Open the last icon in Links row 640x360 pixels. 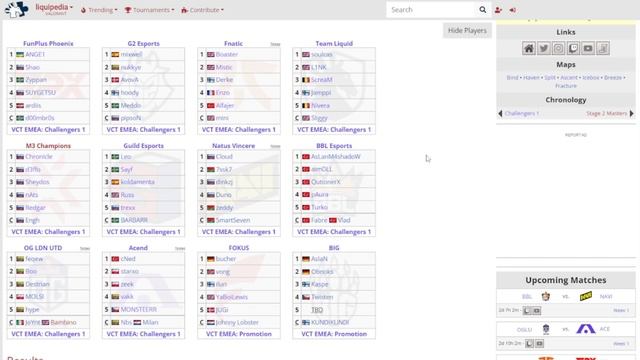tap(603, 48)
